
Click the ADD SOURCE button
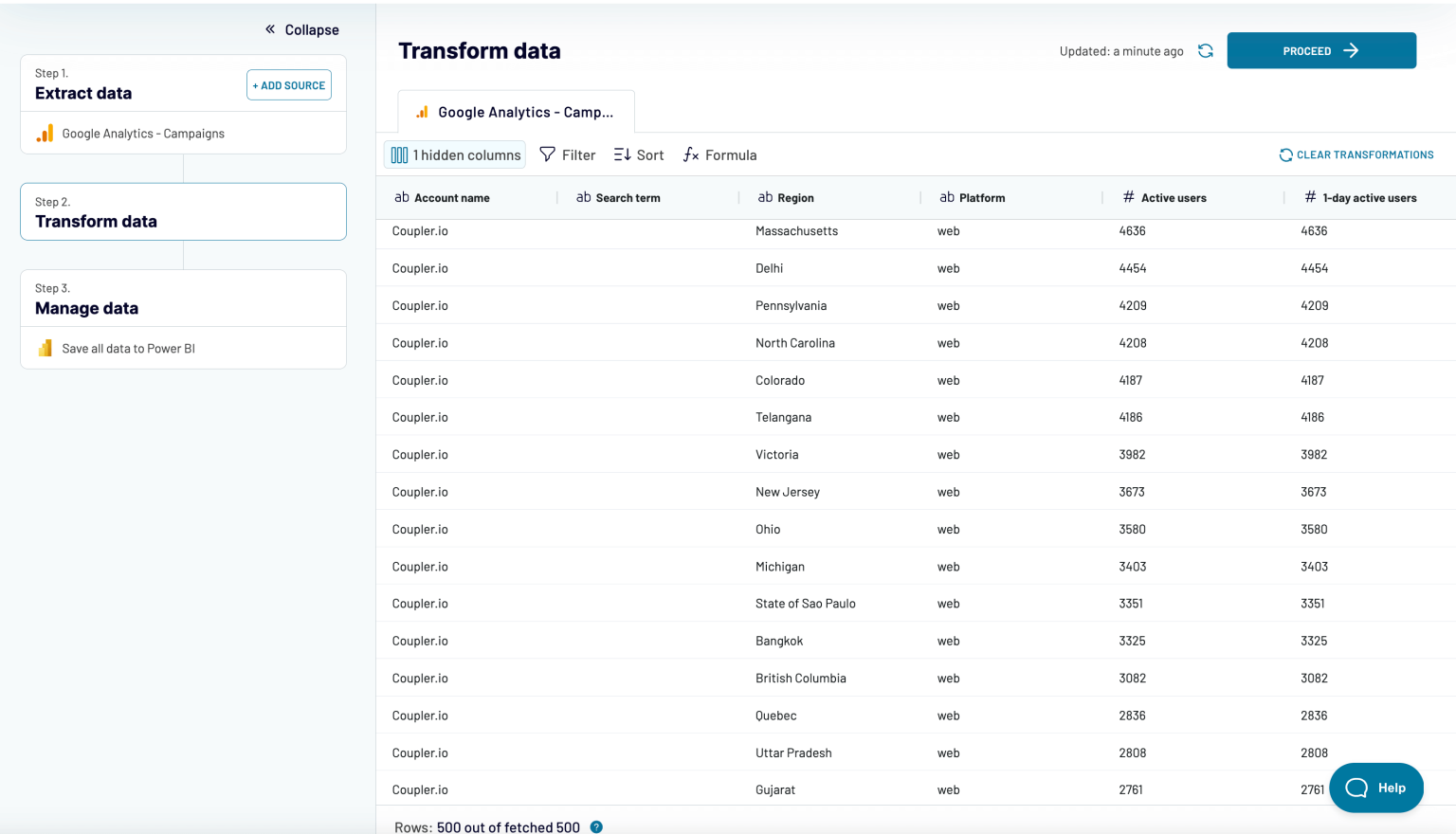[288, 84]
